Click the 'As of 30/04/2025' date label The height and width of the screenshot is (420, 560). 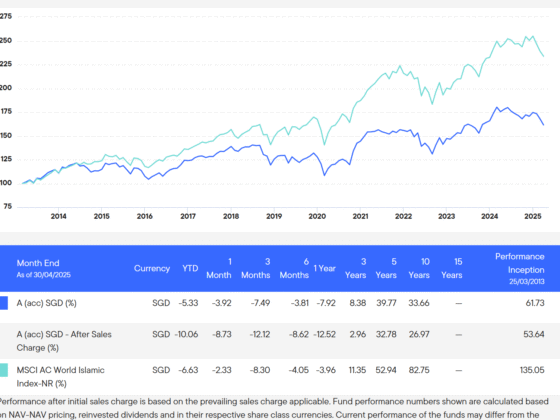pos(44,275)
